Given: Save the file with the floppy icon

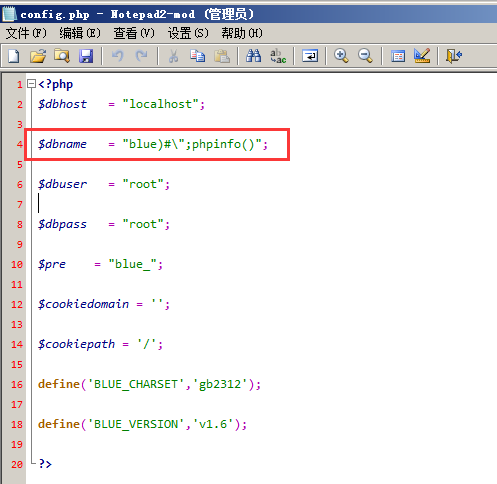Looking at the screenshot, I should (86, 56).
